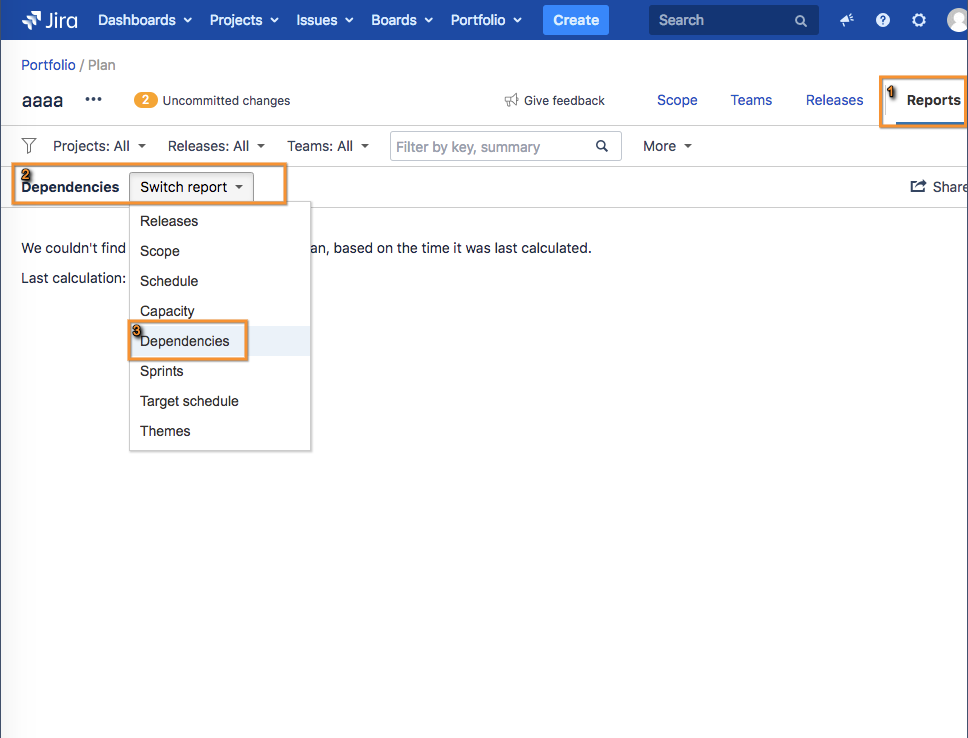Expand the Projects top menu
The width and height of the screenshot is (968, 738).
click(x=244, y=20)
